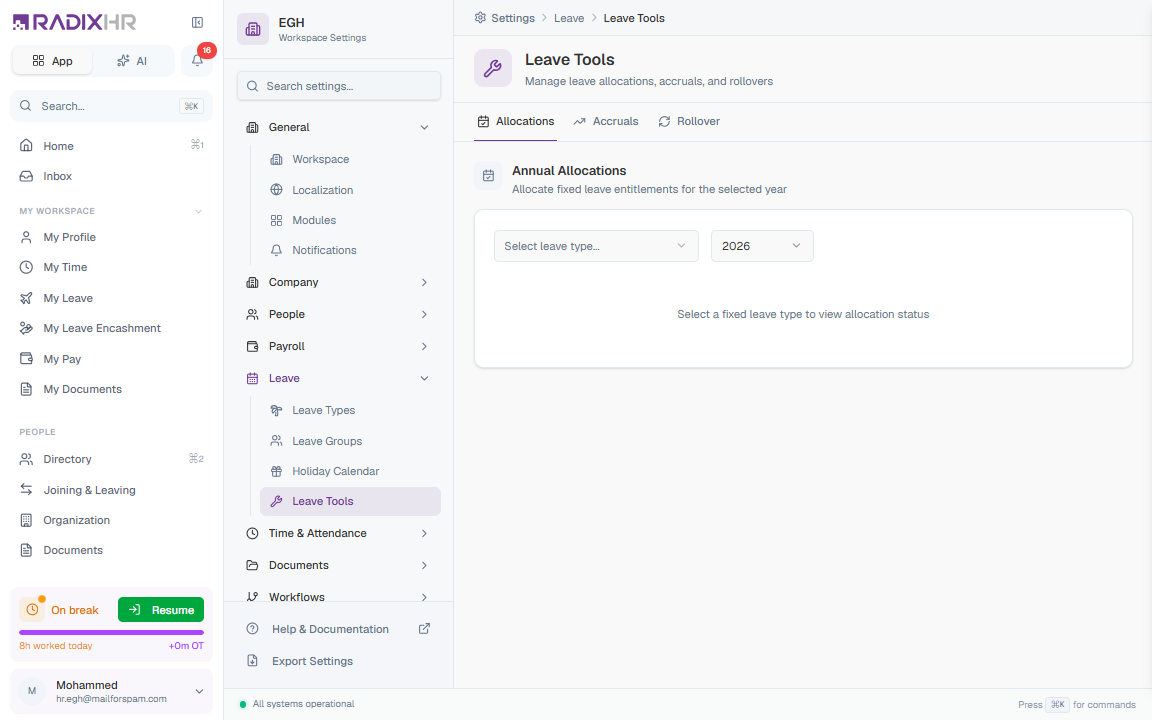The width and height of the screenshot is (1152, 720).
Task: Open My Leave page
Action: [112, 298]
